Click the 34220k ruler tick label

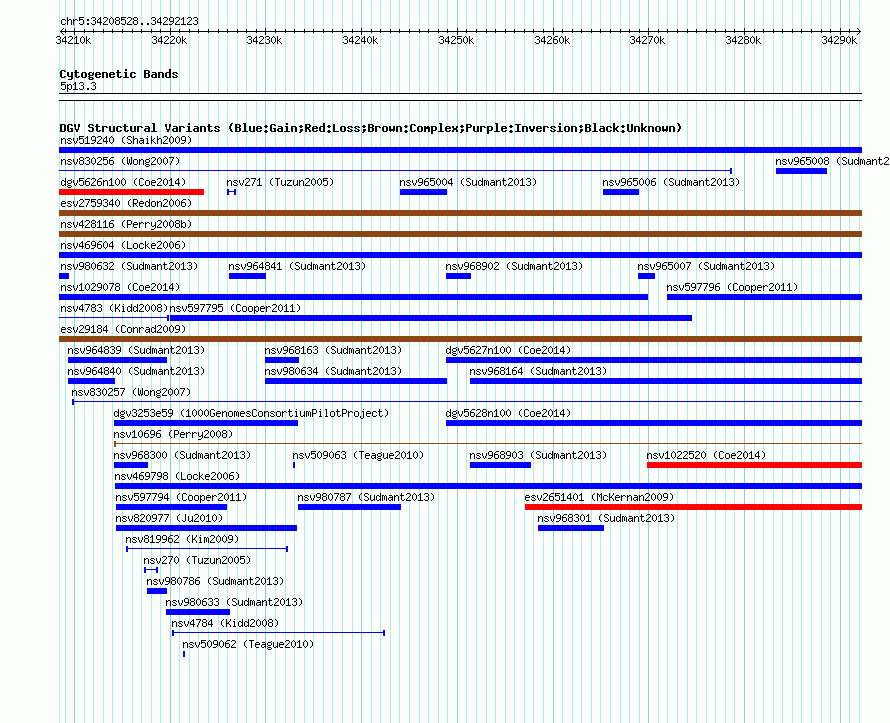tap(169, 40)
